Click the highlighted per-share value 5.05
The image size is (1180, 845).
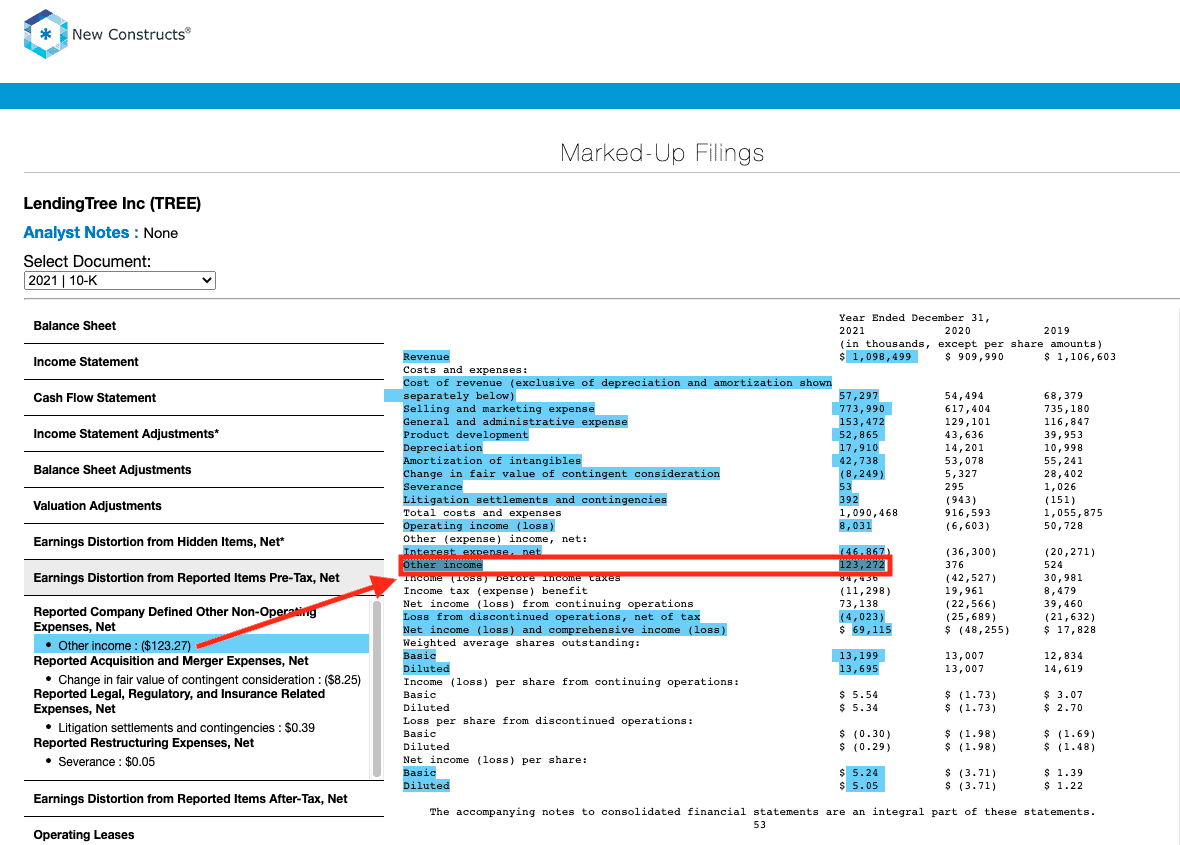click(x=865, y=786)
